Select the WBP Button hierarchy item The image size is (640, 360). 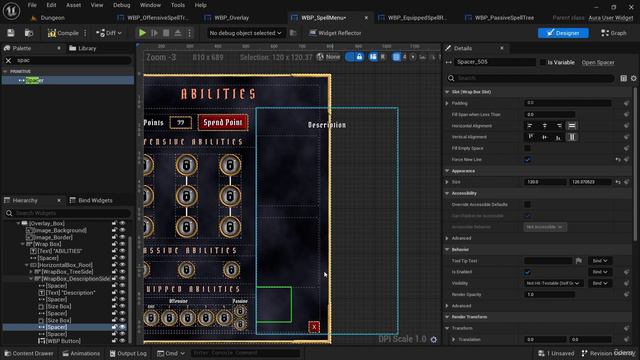pyautogui.click(x=59, y=341)
